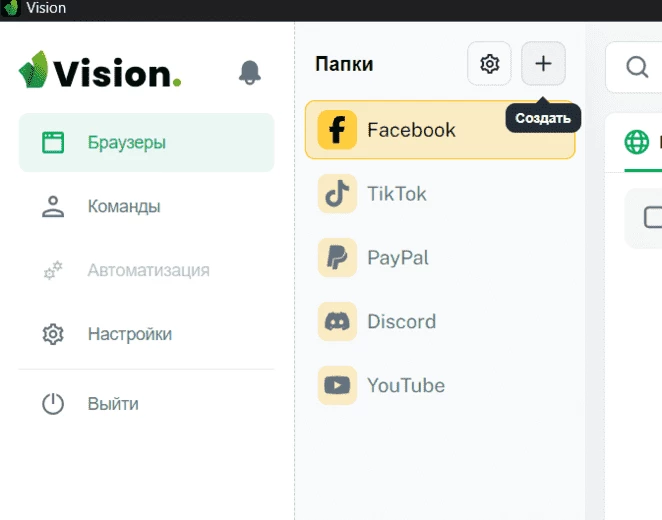662x520 pixels.
Task: Open folder settings gear icon
Action: pyautogui.click(x=489, y=64)
